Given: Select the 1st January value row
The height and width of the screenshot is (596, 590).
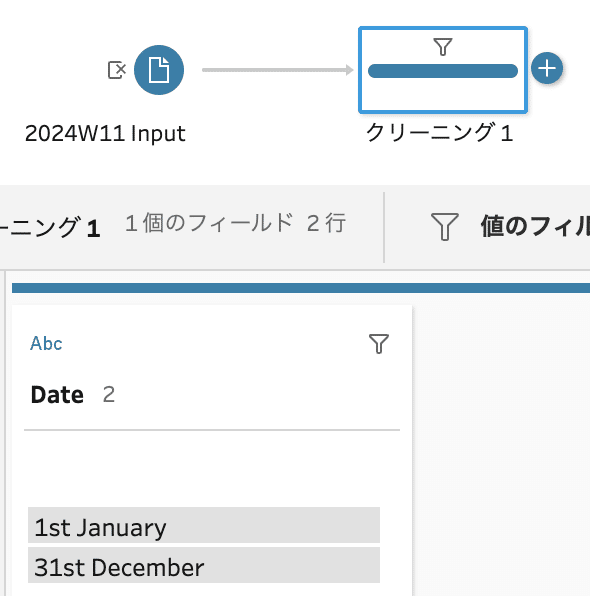Looking at the screenshot, I should pos(204,525).
